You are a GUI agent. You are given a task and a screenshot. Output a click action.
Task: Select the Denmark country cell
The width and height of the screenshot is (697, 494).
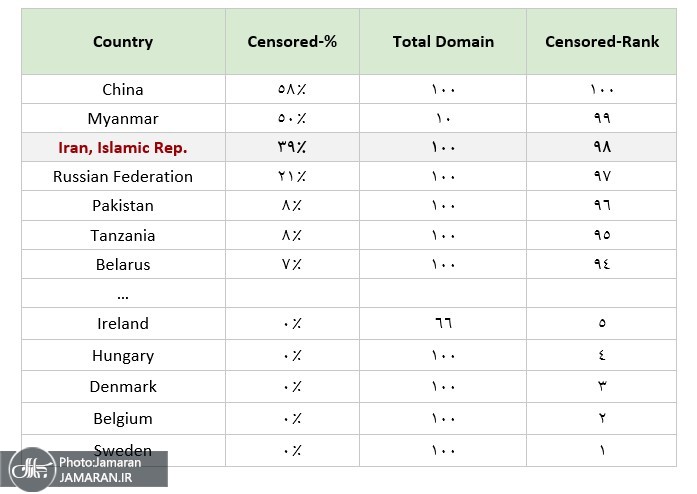123,387
